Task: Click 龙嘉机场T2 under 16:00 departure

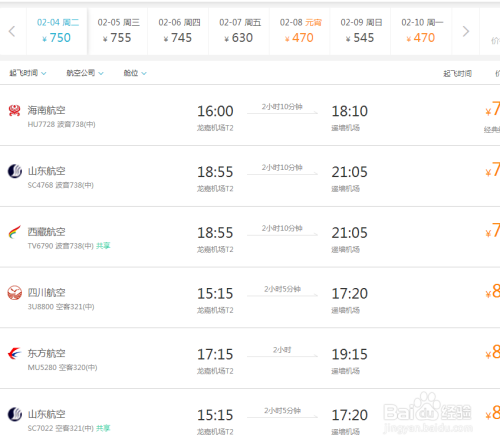Action: click(215, 128)
